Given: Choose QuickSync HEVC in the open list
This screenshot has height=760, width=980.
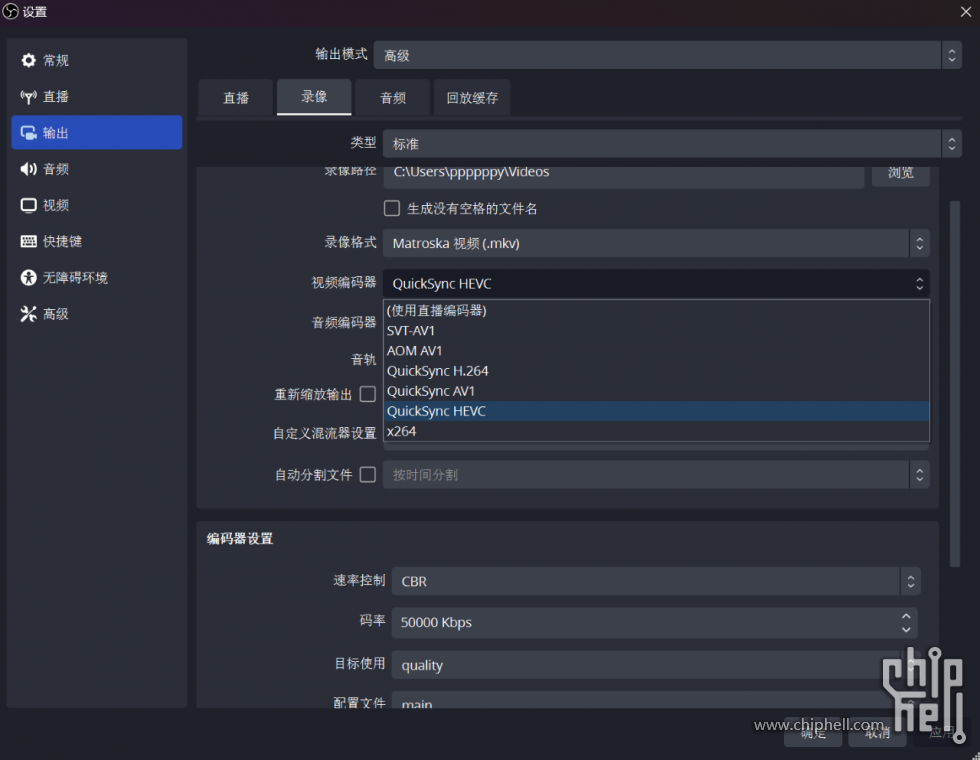Looking at the screenshot, I should 656,411.
